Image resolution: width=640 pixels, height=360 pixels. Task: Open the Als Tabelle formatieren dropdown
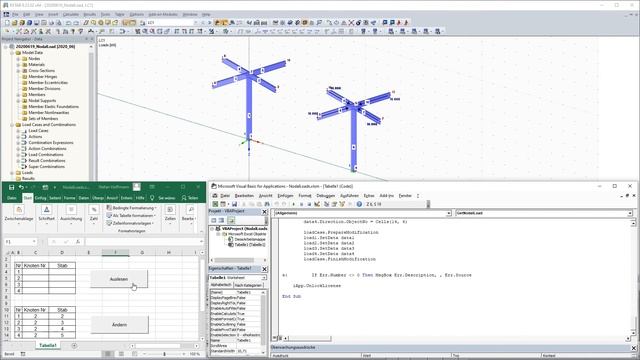point(131,216)
